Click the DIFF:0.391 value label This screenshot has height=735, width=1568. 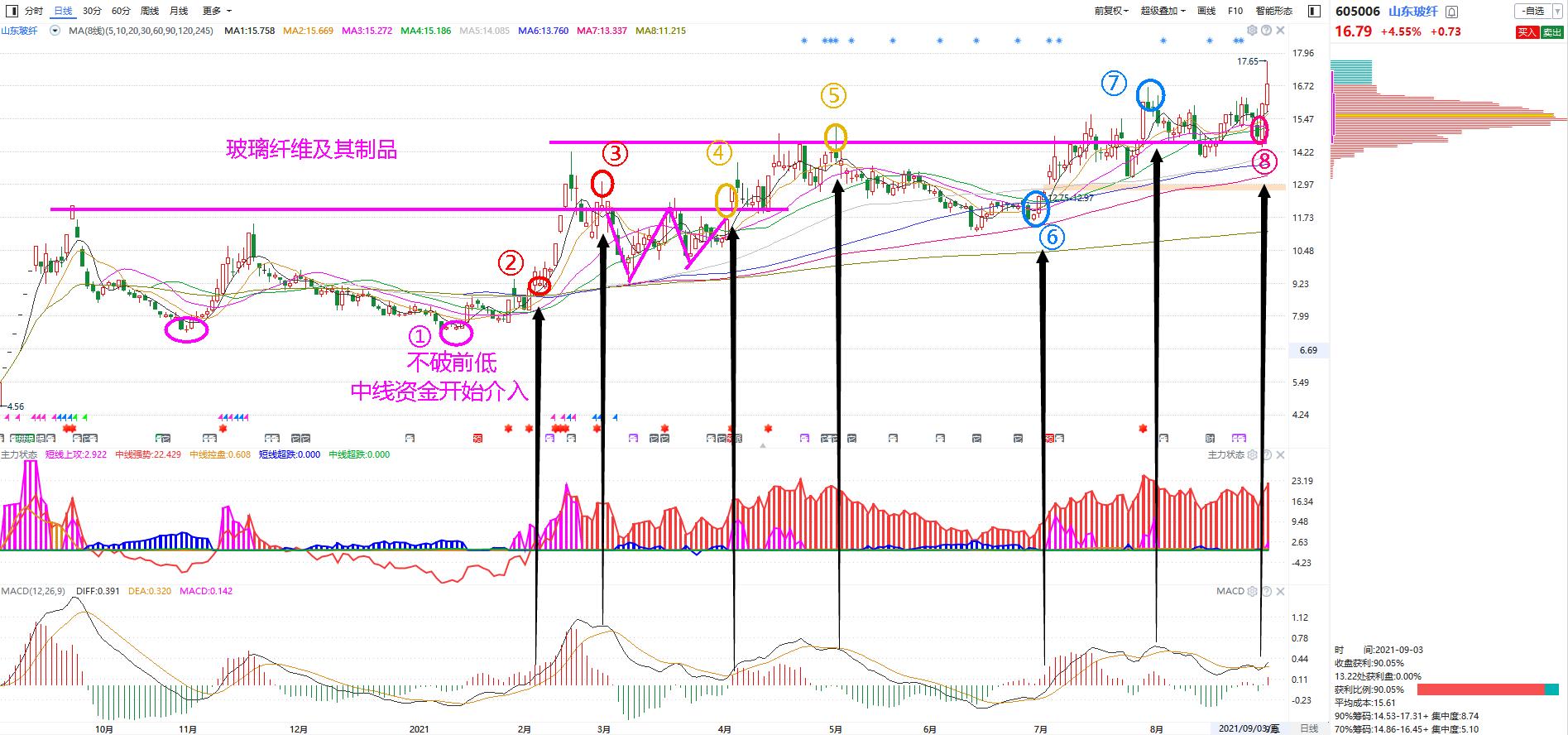click(x=99, y=591)
